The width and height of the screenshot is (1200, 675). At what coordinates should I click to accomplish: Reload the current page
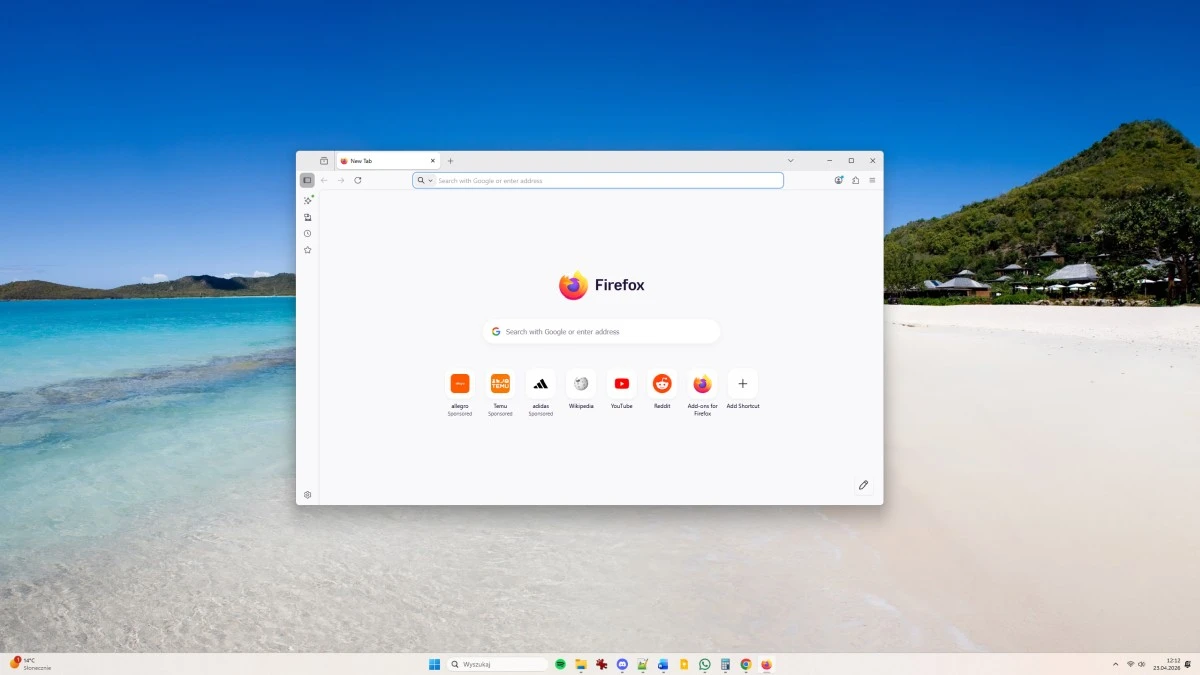coord(358,180)
